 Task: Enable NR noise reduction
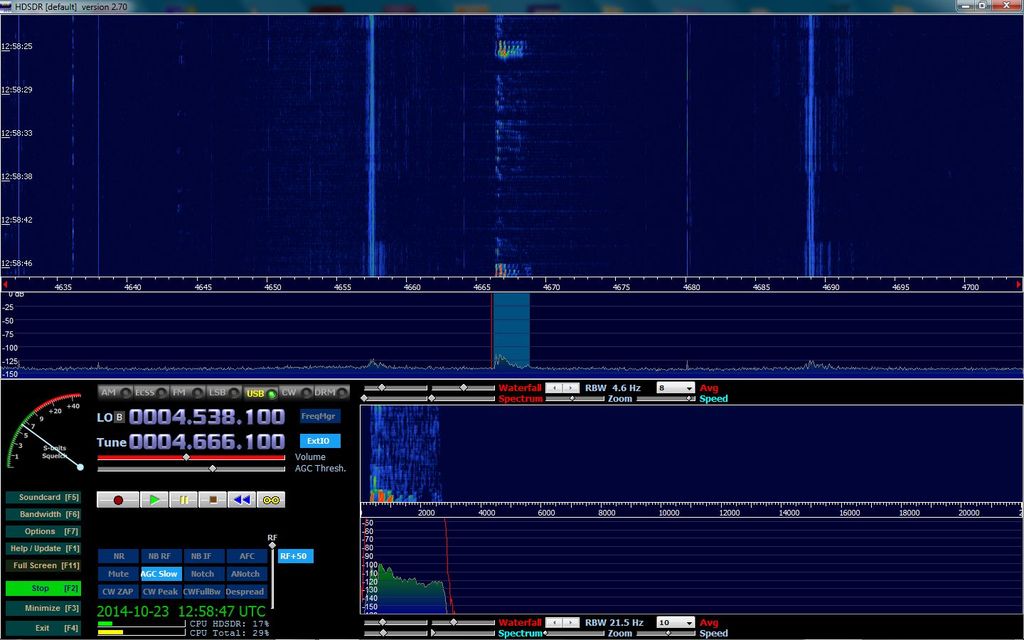118,556
